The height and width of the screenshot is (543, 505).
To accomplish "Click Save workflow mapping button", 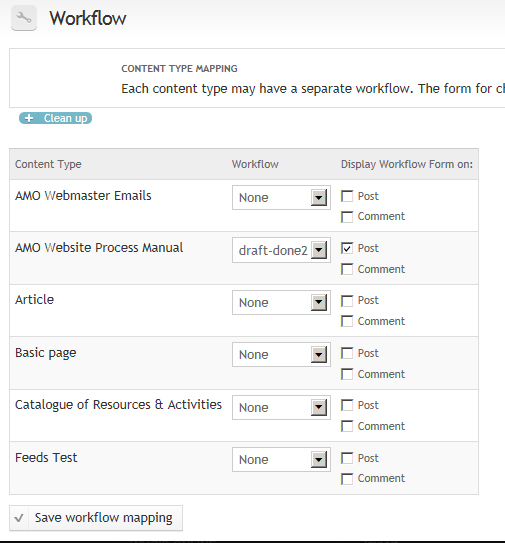I will pos(96,518).
